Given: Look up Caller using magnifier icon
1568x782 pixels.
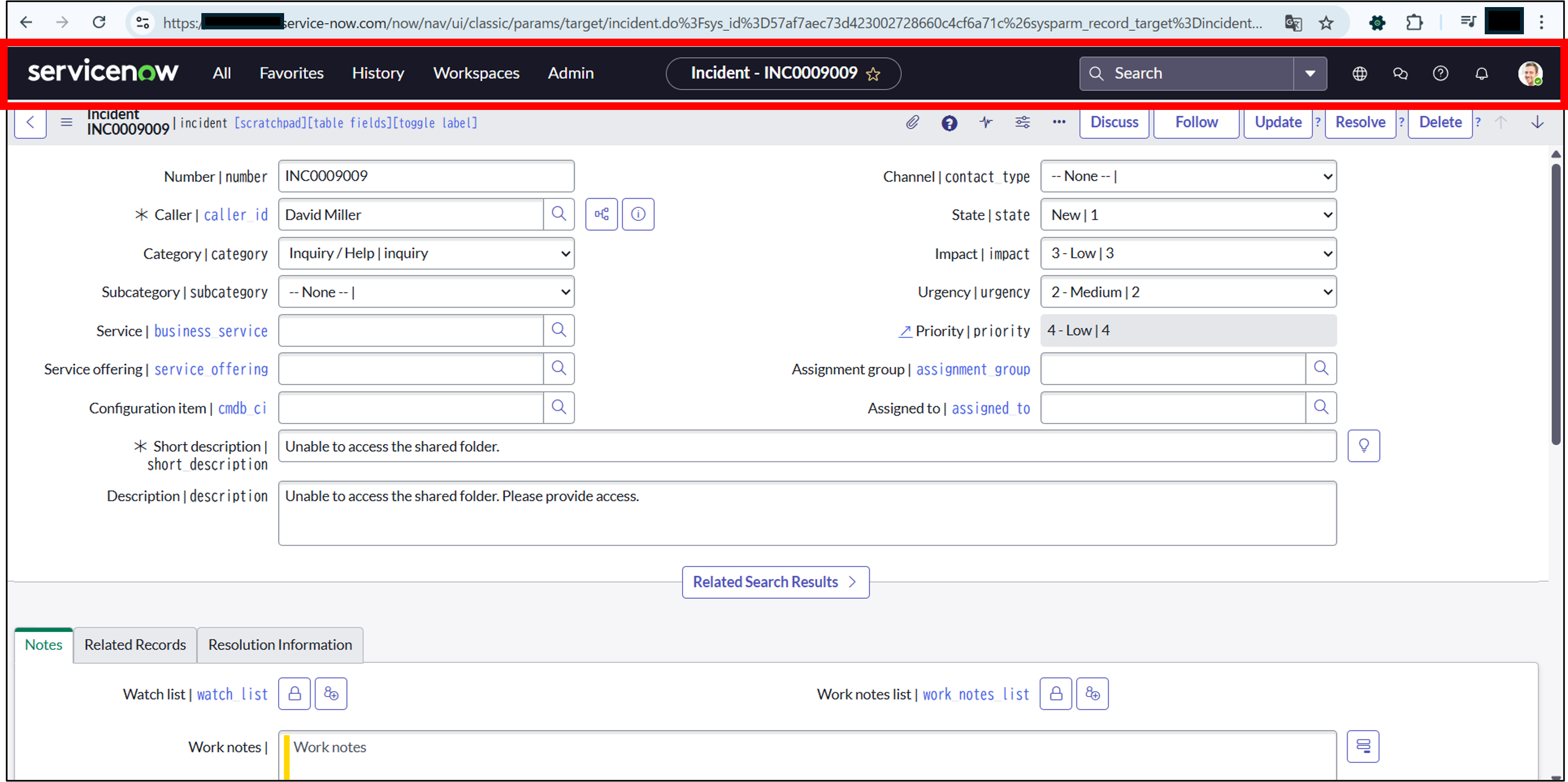Looking at the screenshot, I should pyautogui.click(x=559, y=214).
